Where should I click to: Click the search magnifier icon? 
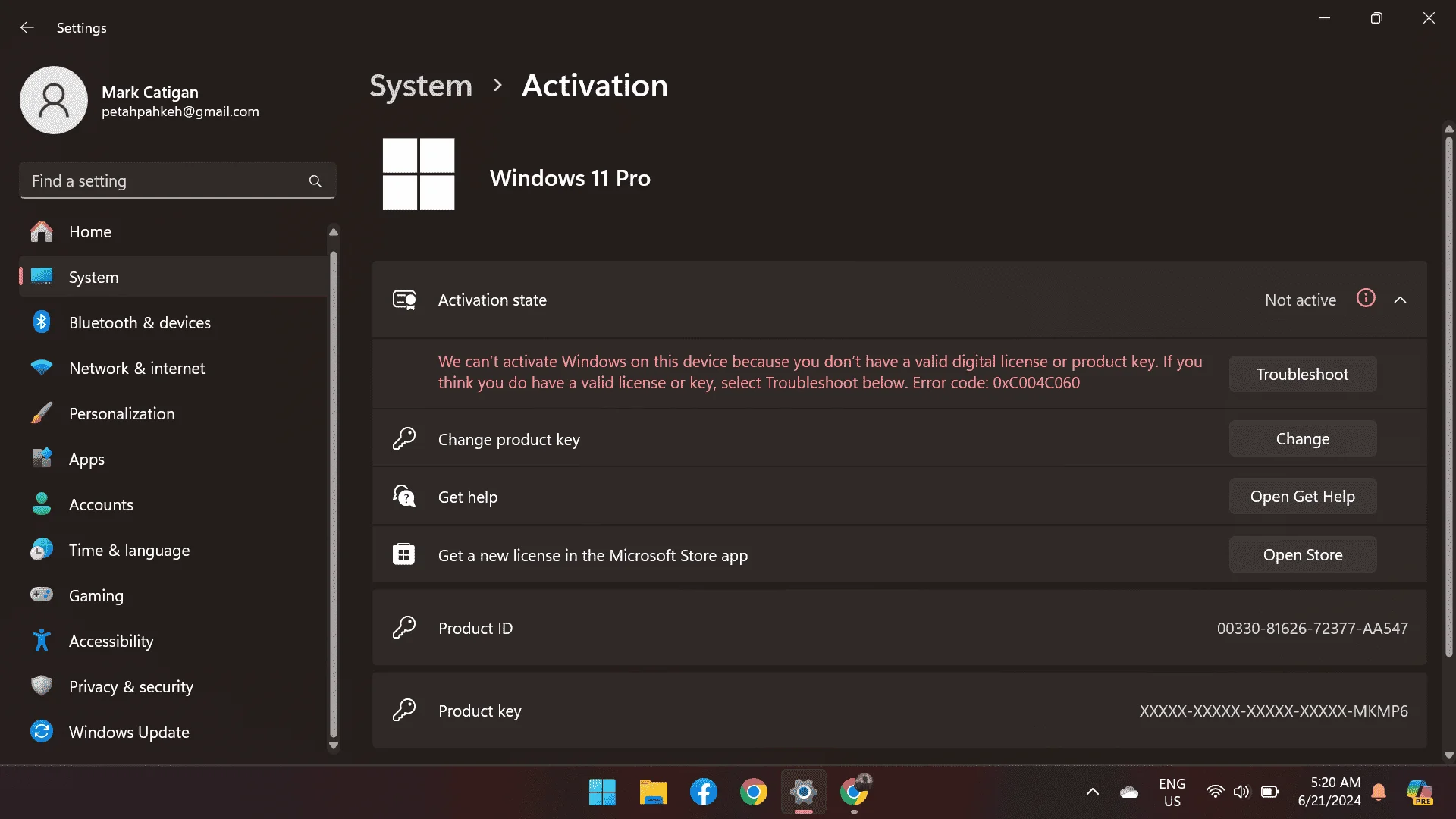(x=315, y=181)
